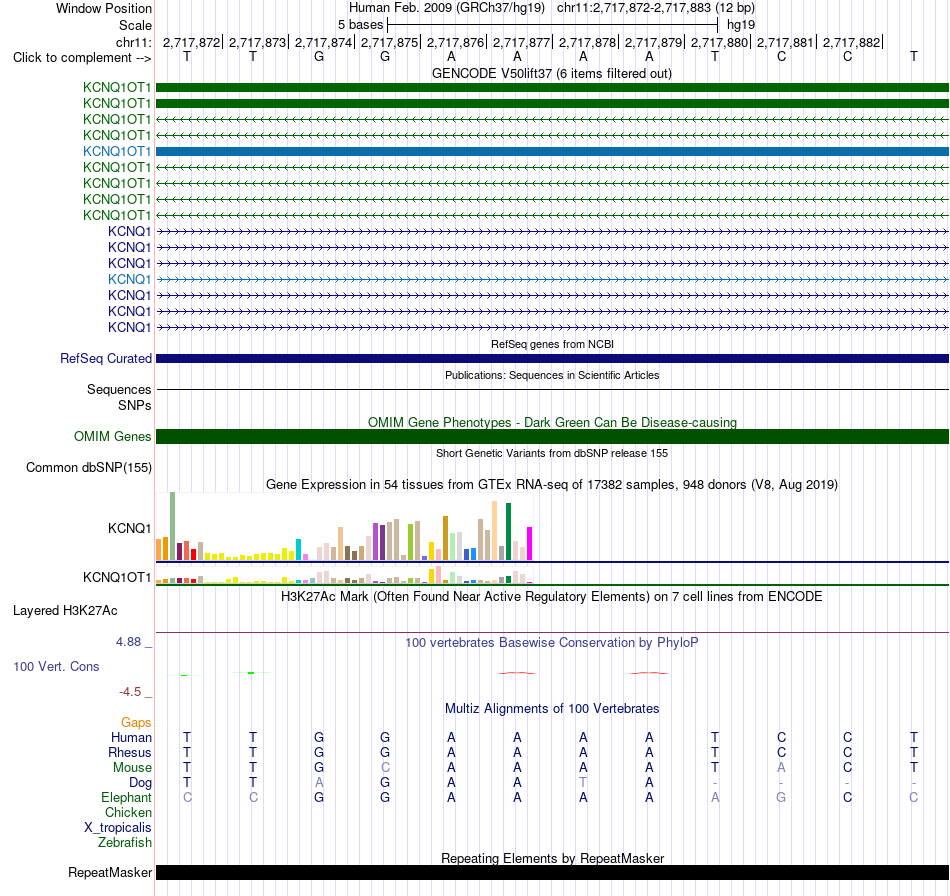The image size is (950, 896).
Task: Open 'Multiz Alignments of 100 Vertebrates' title
Action: tap(552, 709)
